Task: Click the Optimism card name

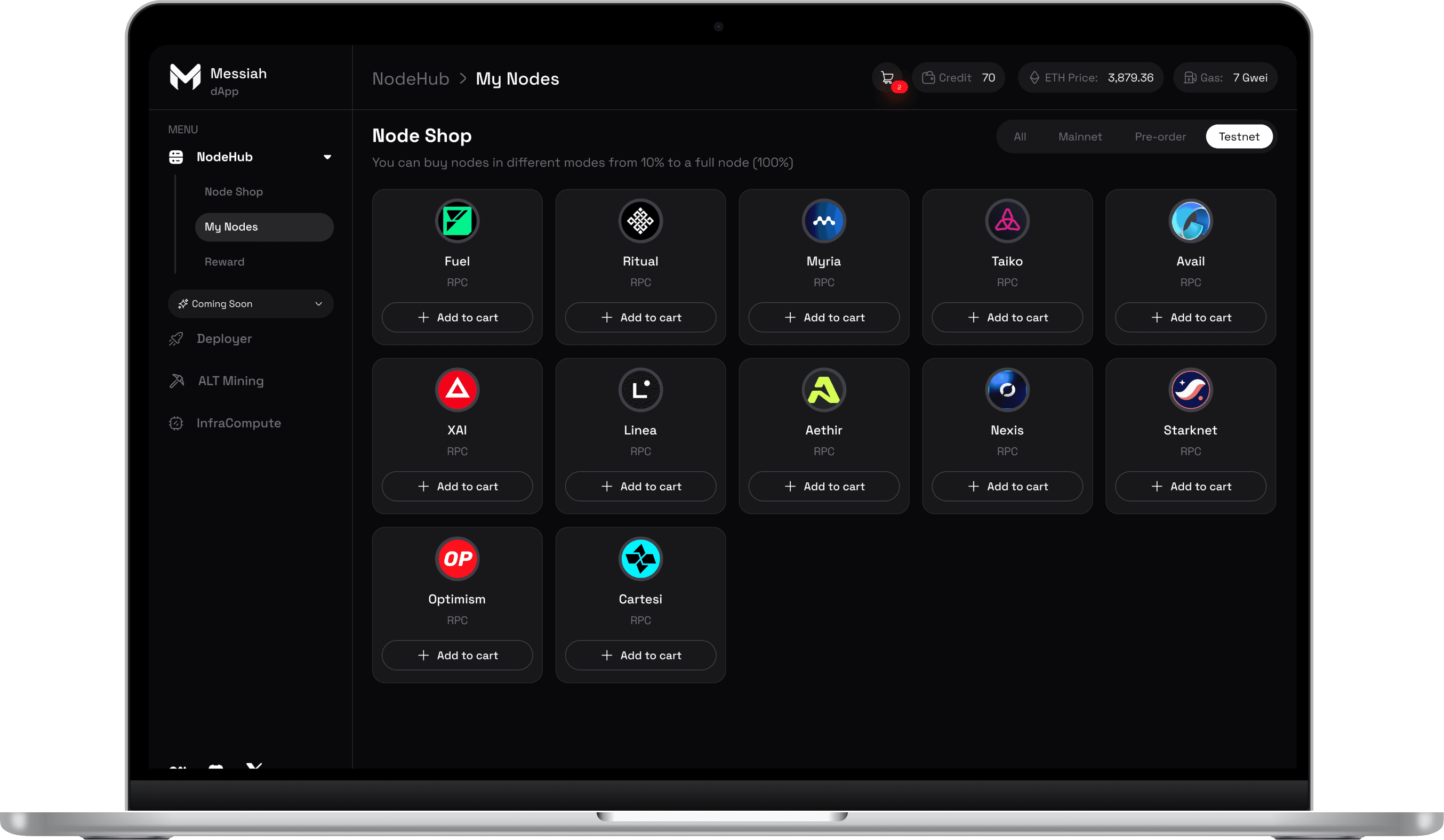Action: coord(456,599)
